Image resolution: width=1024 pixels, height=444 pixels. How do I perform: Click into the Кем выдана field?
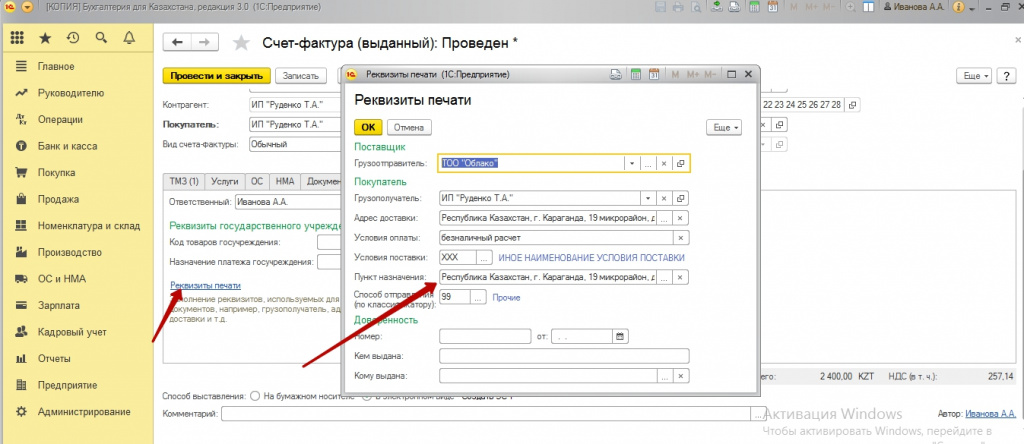pyautogui.click(x=564, y=356)
